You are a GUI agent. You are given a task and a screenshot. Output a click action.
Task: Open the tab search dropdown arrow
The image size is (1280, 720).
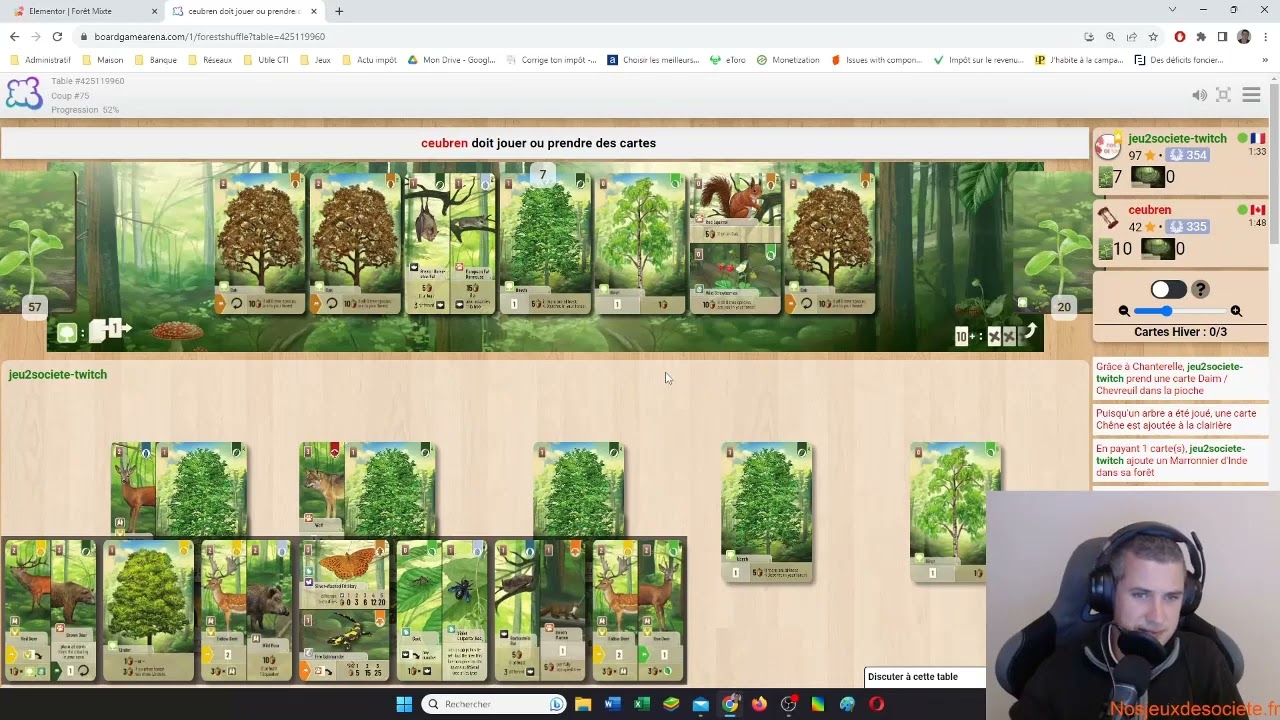[x=1172, y=10]
